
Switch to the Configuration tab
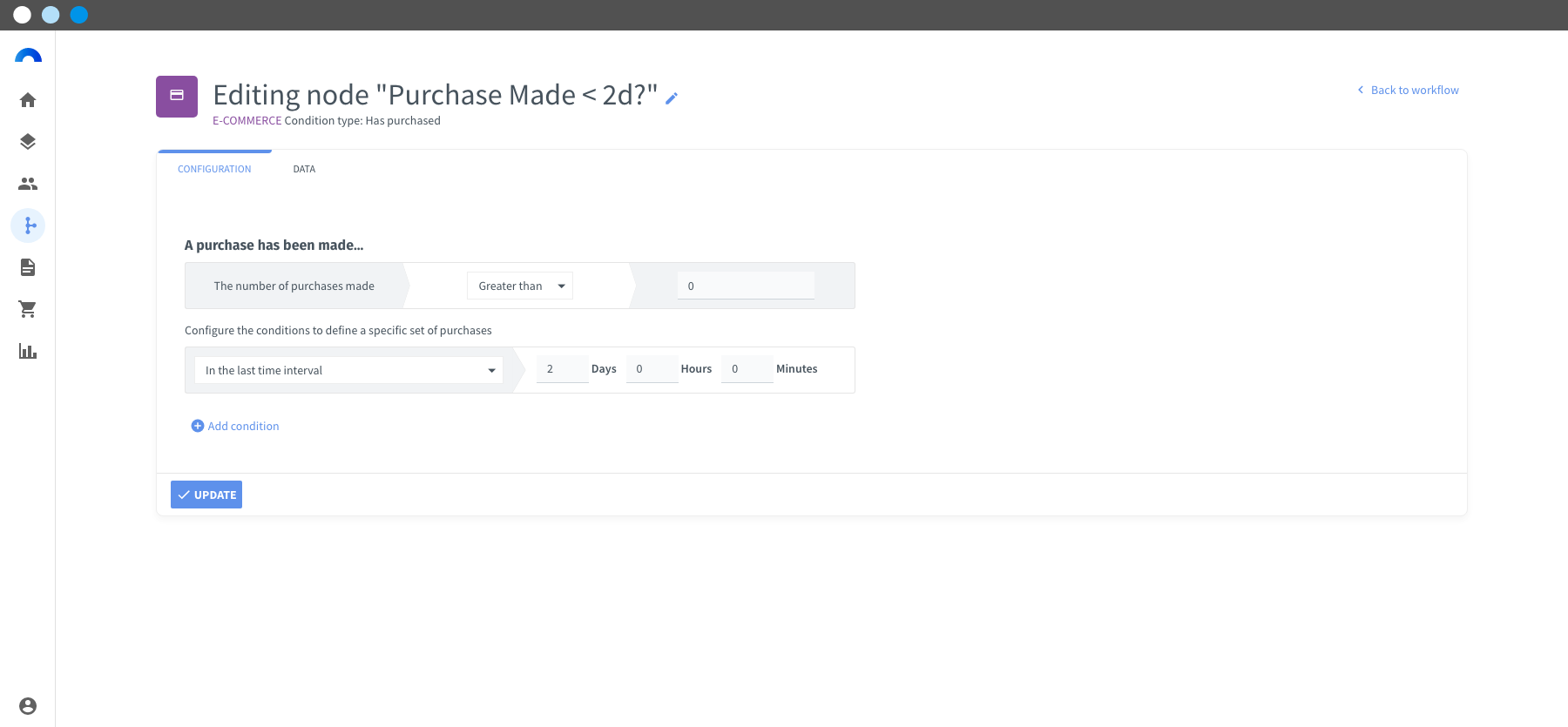click(214, 169)
